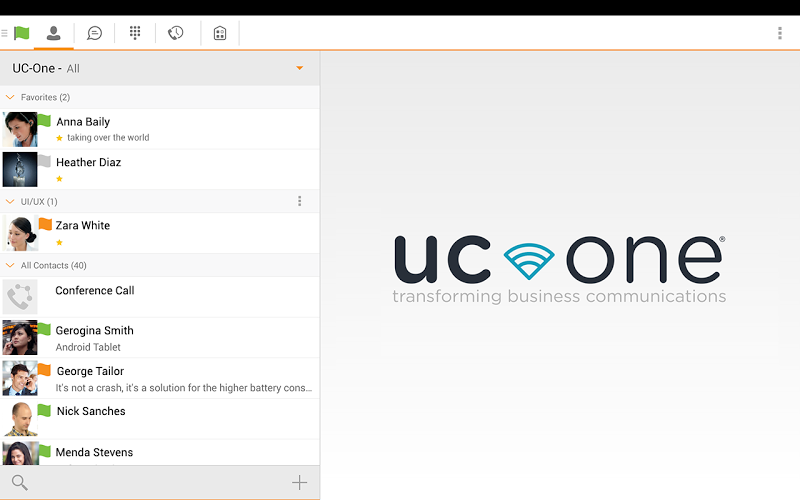
Task: Click George Tailor's profile photo
Action: [x=20, y=379]
